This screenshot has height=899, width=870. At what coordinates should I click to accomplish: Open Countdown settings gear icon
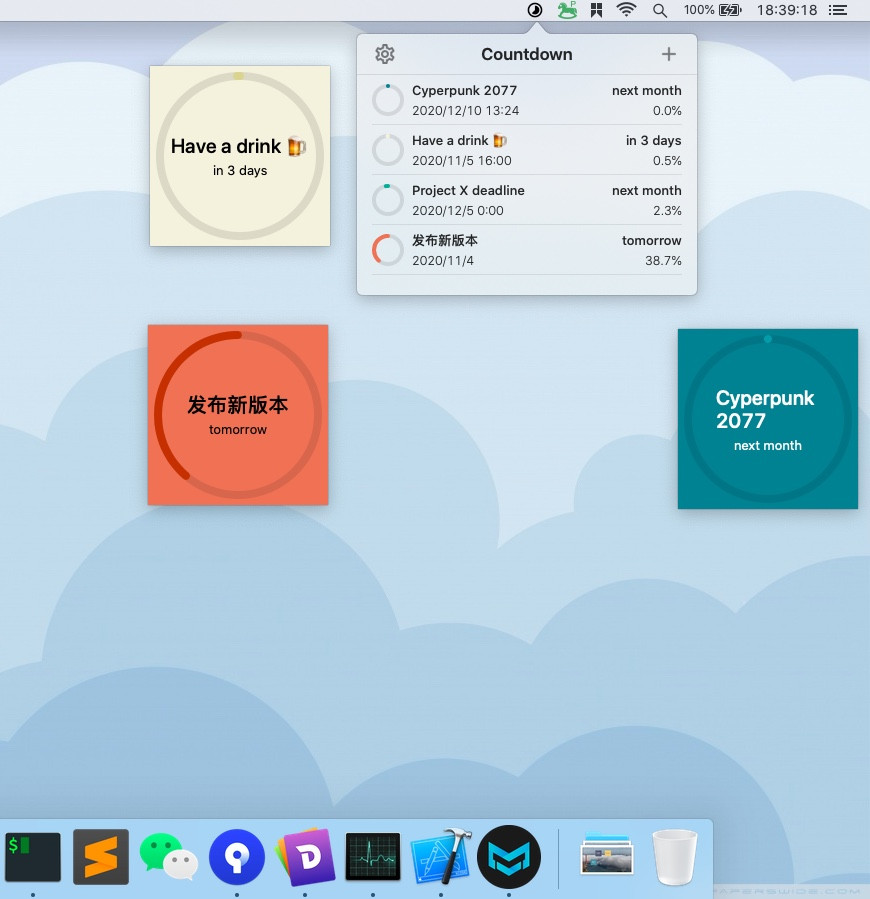click(385, 54)
